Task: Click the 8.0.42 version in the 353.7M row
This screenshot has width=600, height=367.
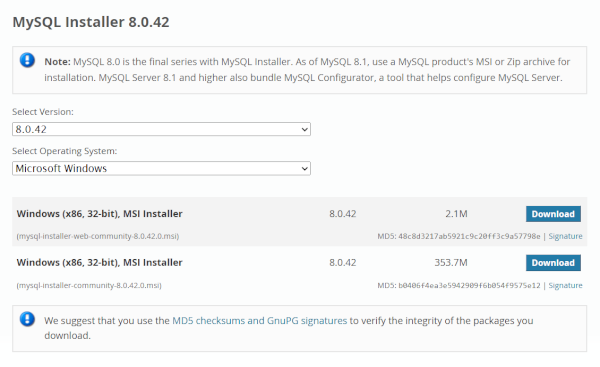Action: (342, 263)
